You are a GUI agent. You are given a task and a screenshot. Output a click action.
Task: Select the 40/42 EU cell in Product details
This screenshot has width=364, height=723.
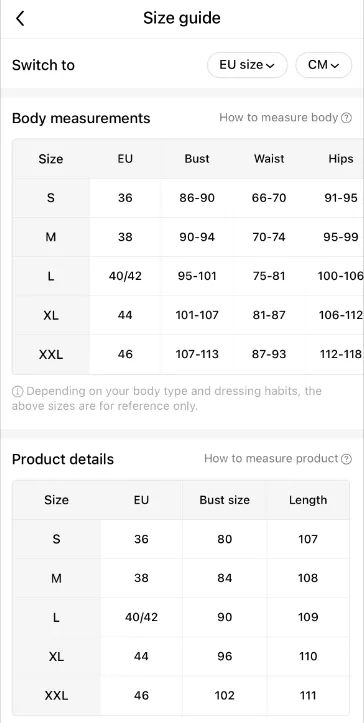click(141, 617)
